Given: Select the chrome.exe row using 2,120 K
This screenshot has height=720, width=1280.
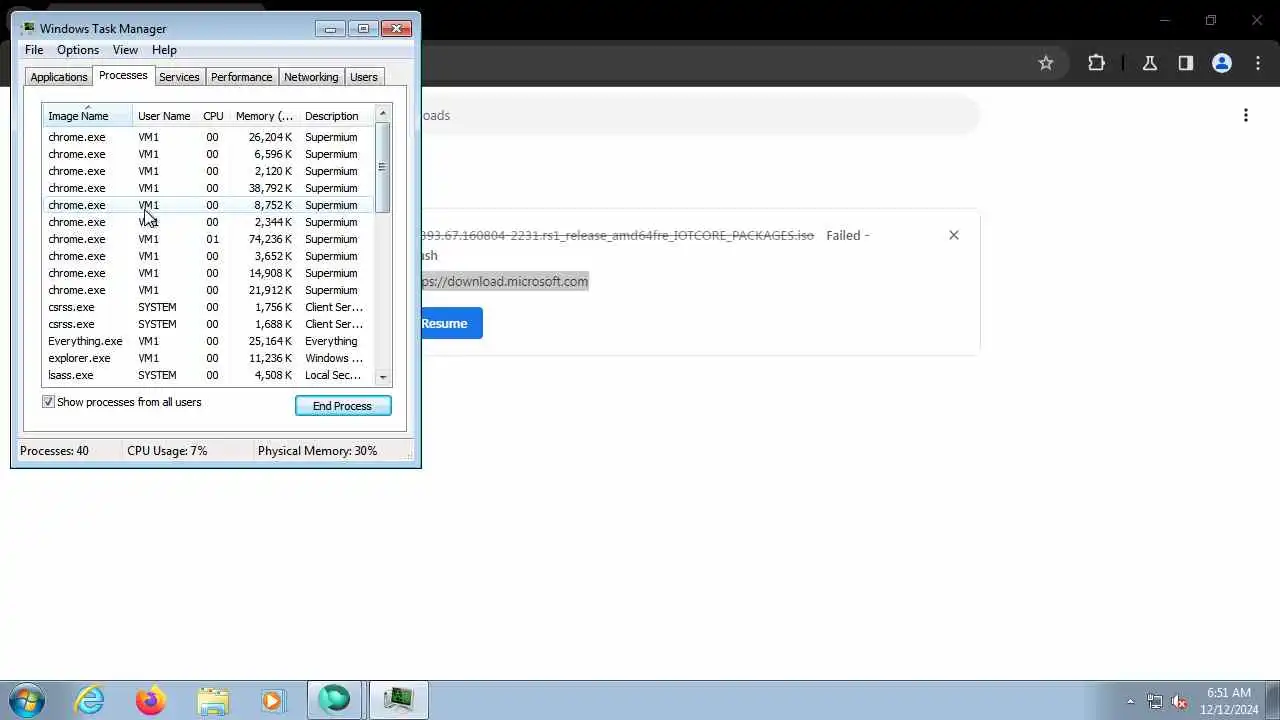Looking at the screenshot, I should [208, 171].
